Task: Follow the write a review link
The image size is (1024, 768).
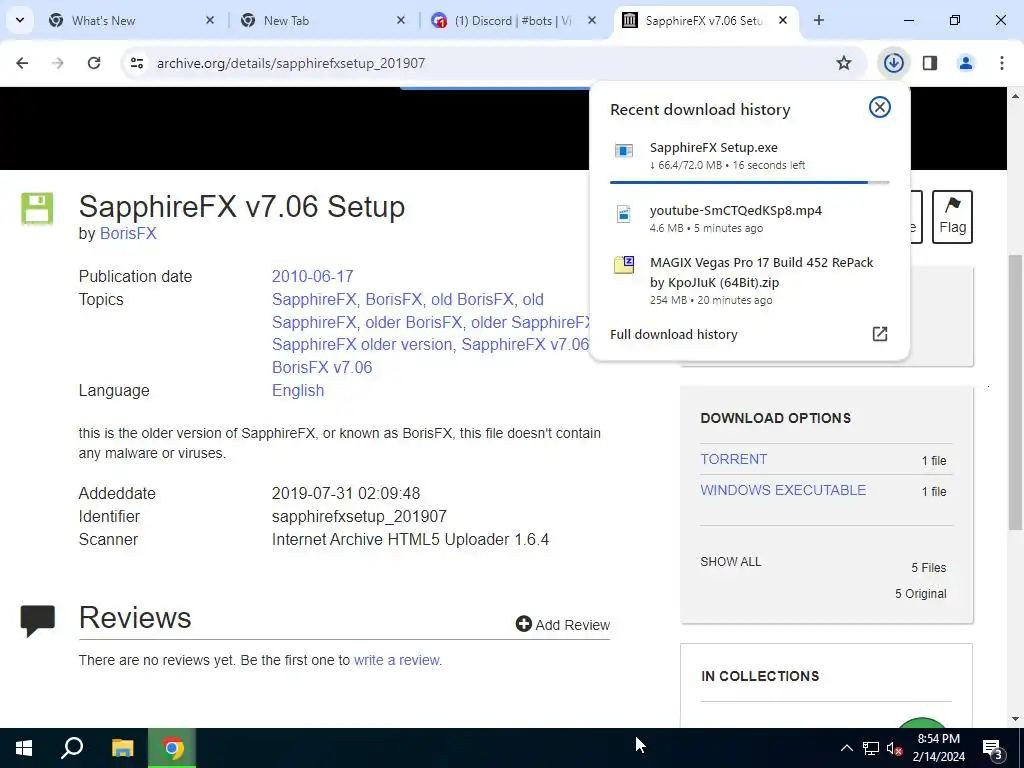Action: [396, 660]
